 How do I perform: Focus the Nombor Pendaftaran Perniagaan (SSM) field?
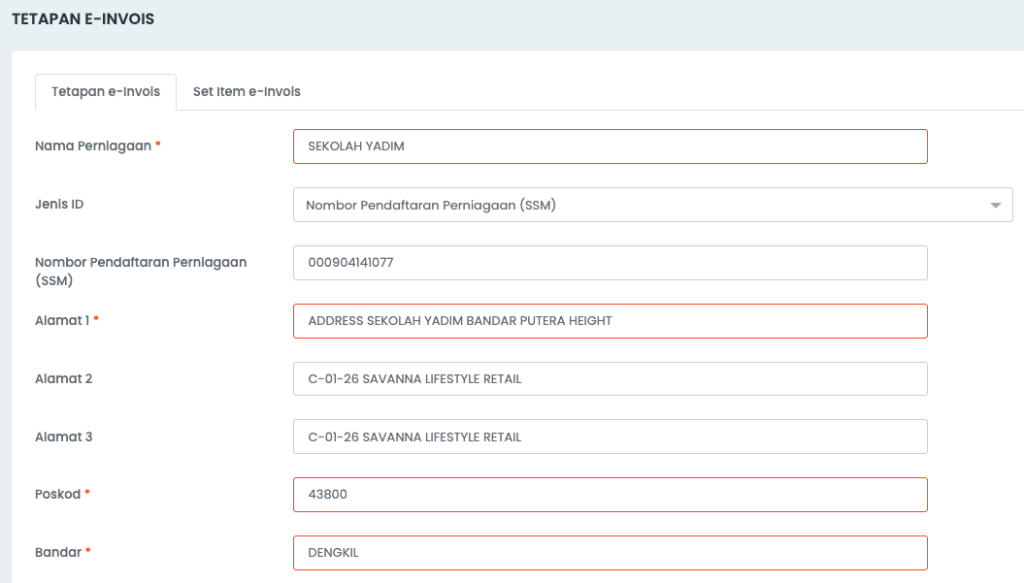[x=610, y=262]
